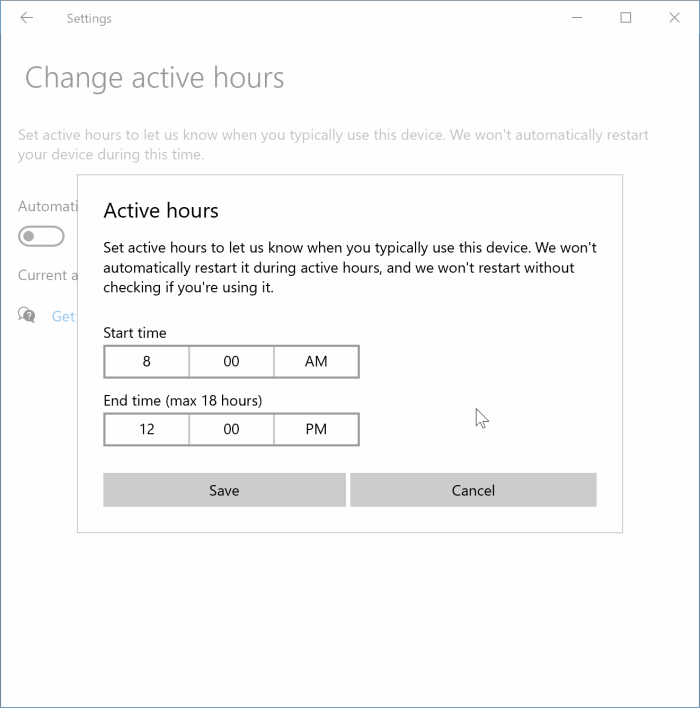Save the active hours settings
Viewport: 700px width, 708px height.
(x=224, y=490)
